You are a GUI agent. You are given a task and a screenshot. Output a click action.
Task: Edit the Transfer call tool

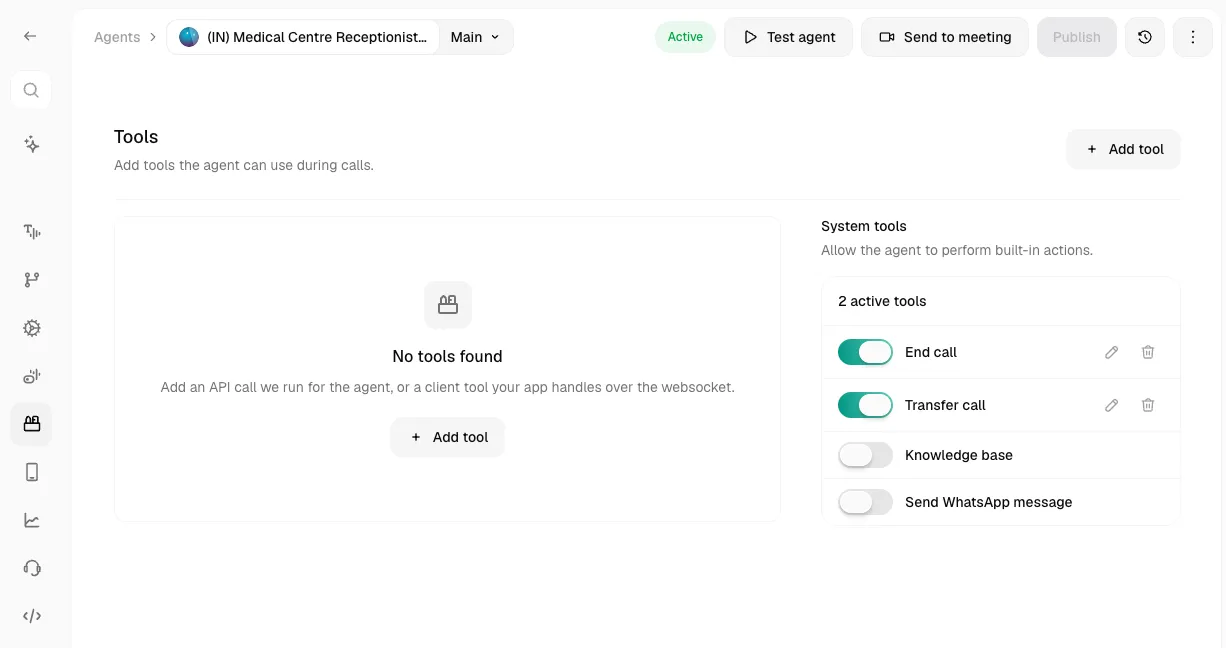(1111, 405)
